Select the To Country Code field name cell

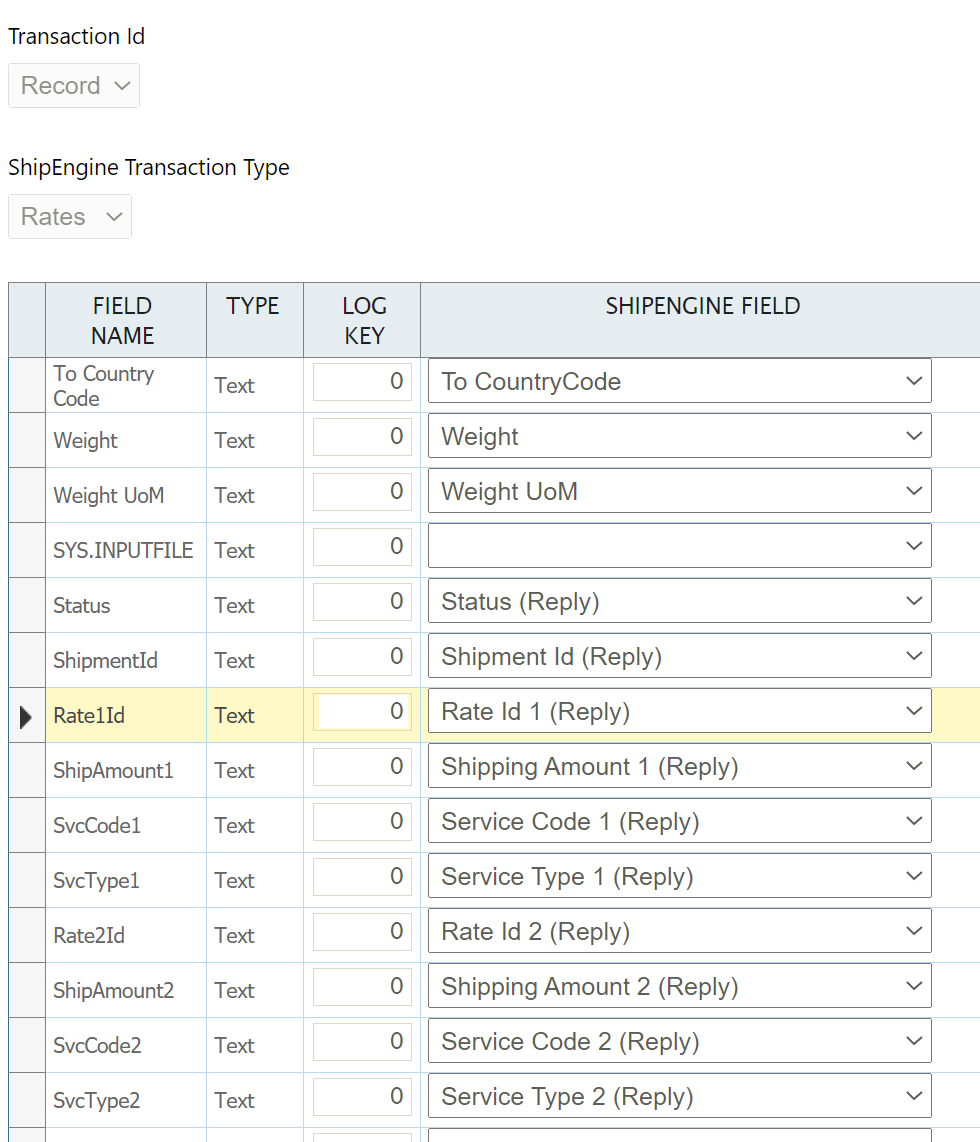point(125,385)
